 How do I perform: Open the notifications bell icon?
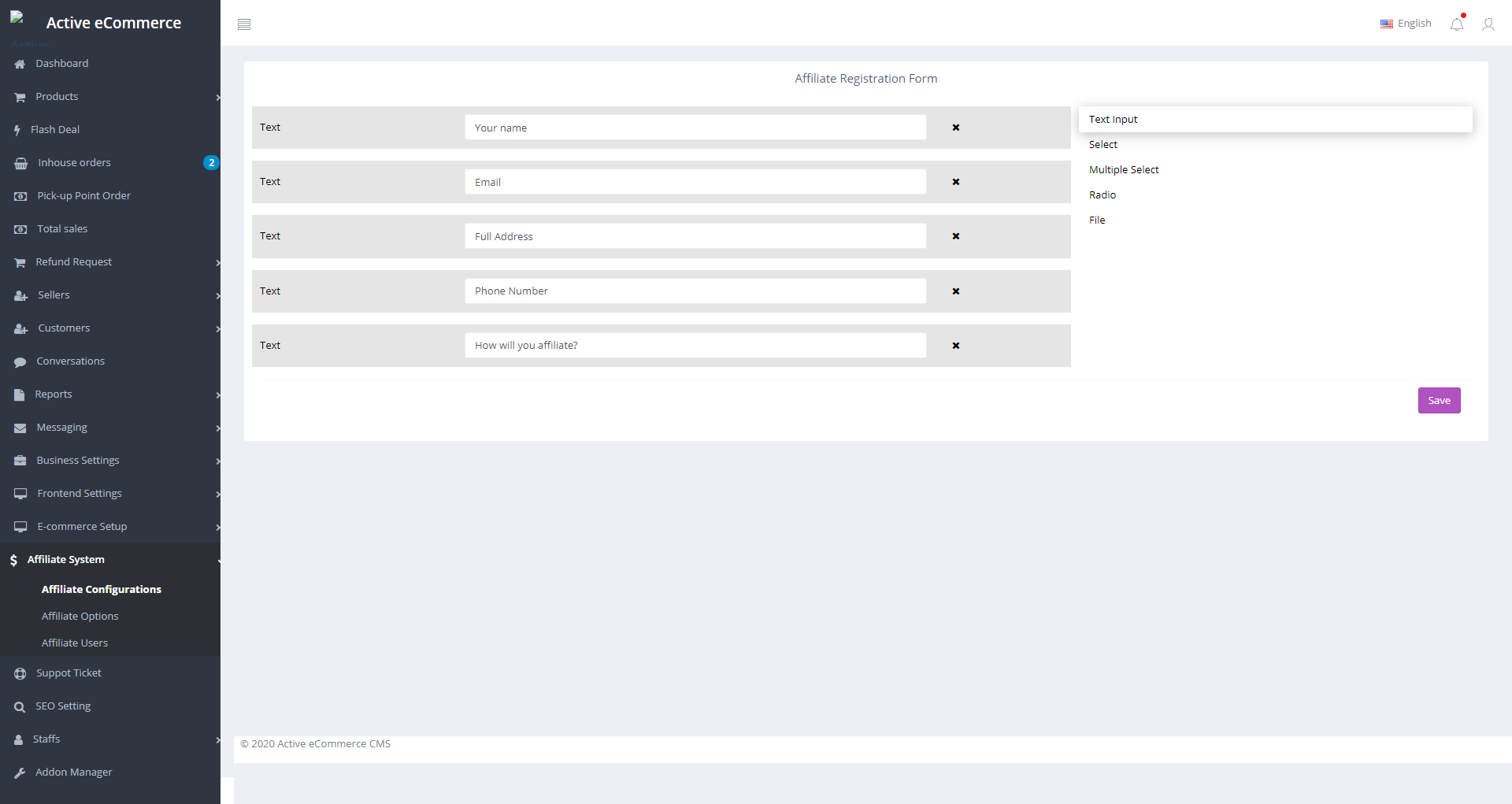1457,24
